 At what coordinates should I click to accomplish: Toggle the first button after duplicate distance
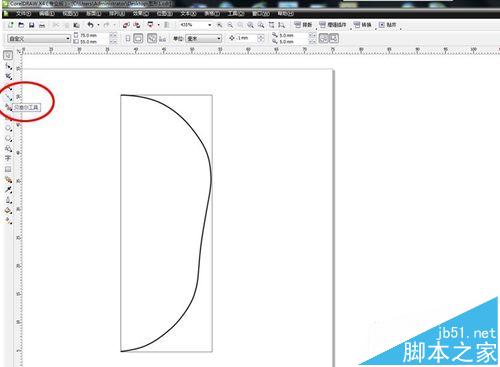click(x=323, y=38)
